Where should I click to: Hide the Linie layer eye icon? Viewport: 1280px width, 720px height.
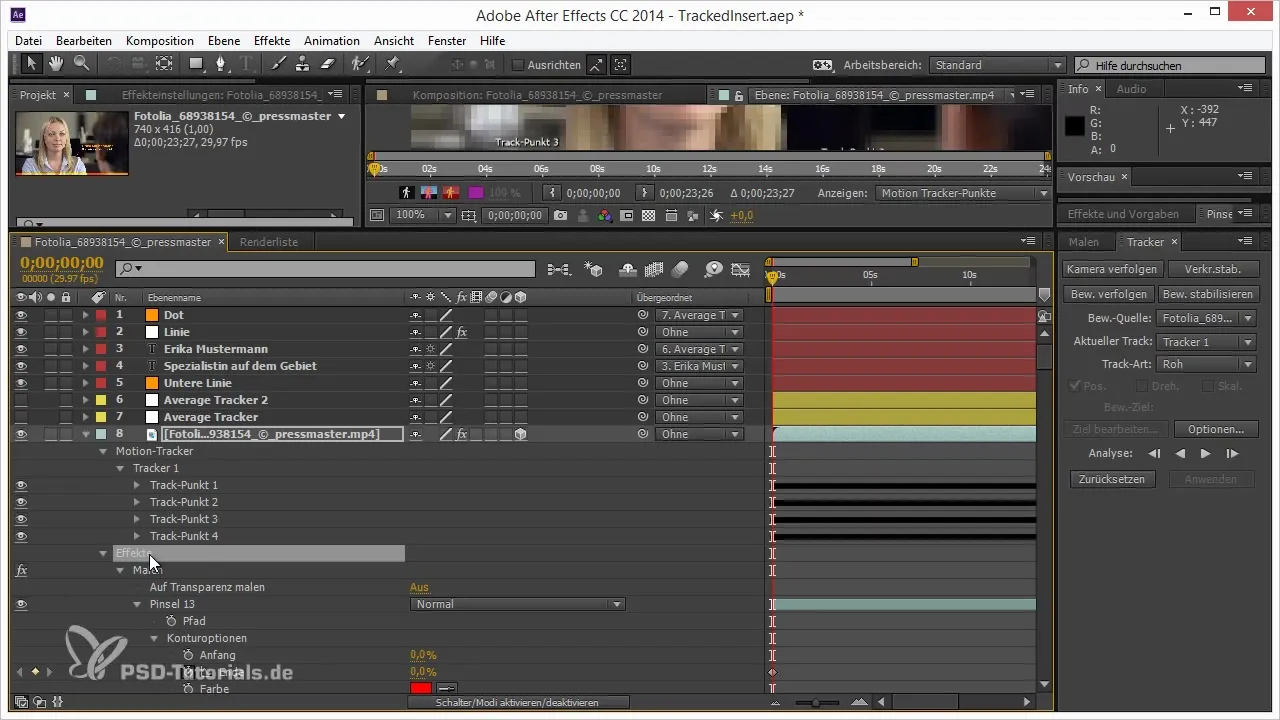click(x=21, y=332)
